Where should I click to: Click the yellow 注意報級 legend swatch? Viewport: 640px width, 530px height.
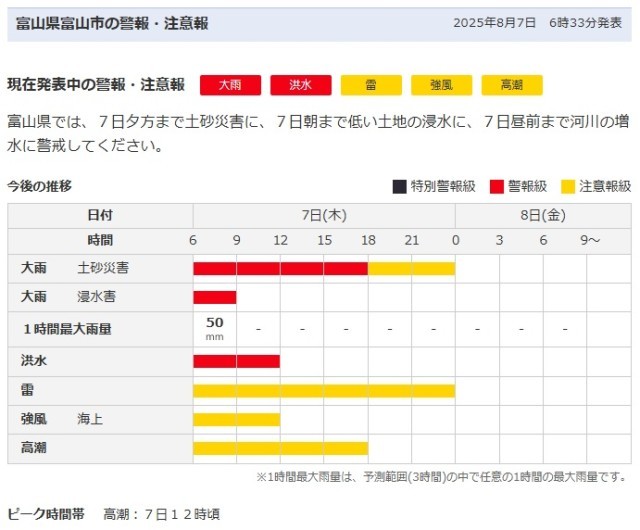[x=567, y=187]
